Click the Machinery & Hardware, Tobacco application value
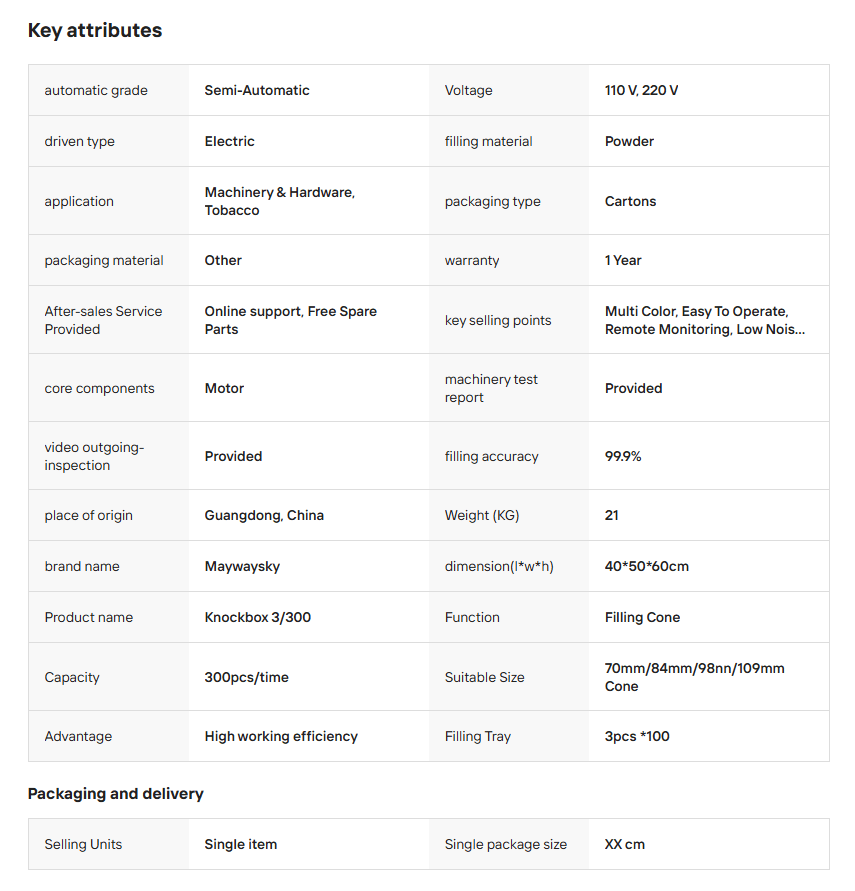The width and height of the screenshot is (855, 891). tap(279, 201)
